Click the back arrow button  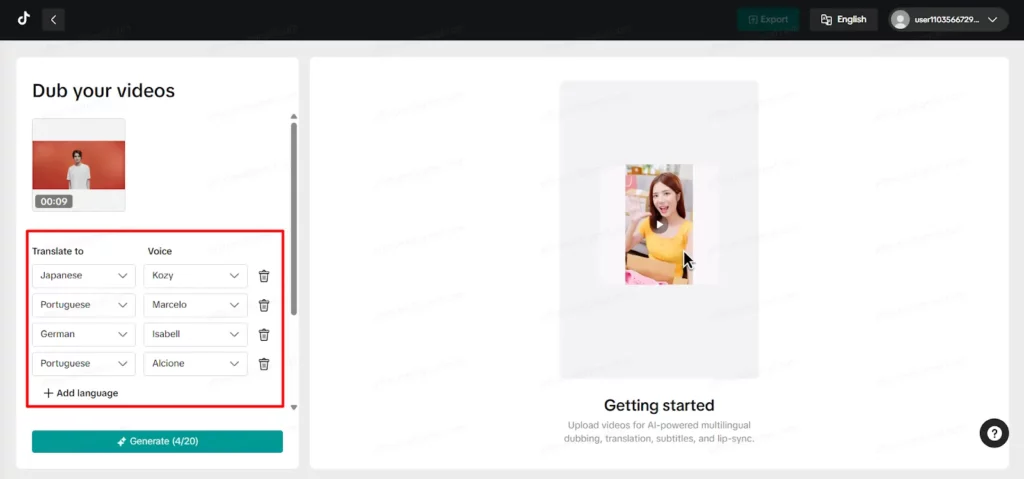(53, 19)
